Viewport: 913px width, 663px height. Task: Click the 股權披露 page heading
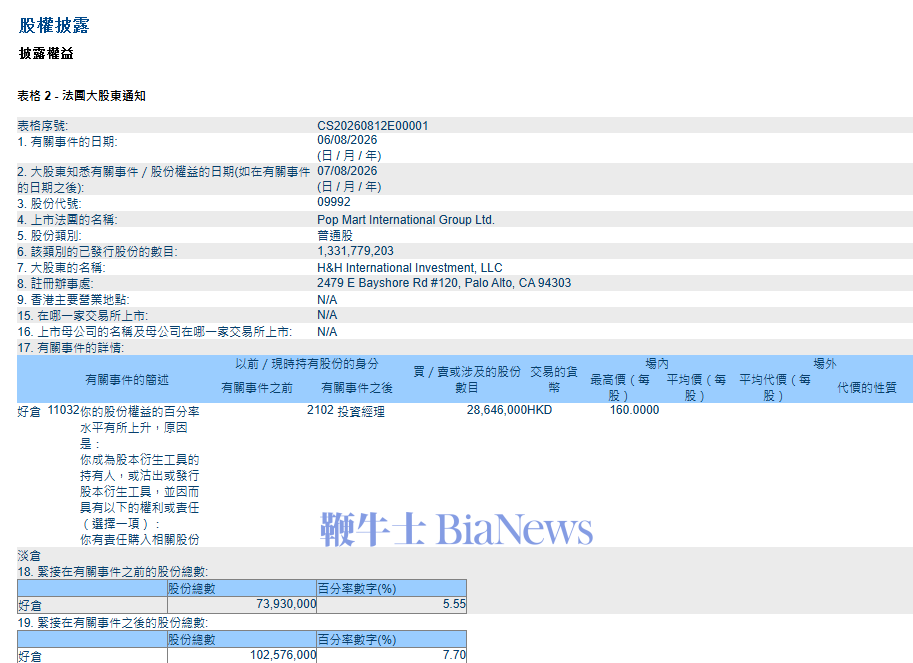54,25
